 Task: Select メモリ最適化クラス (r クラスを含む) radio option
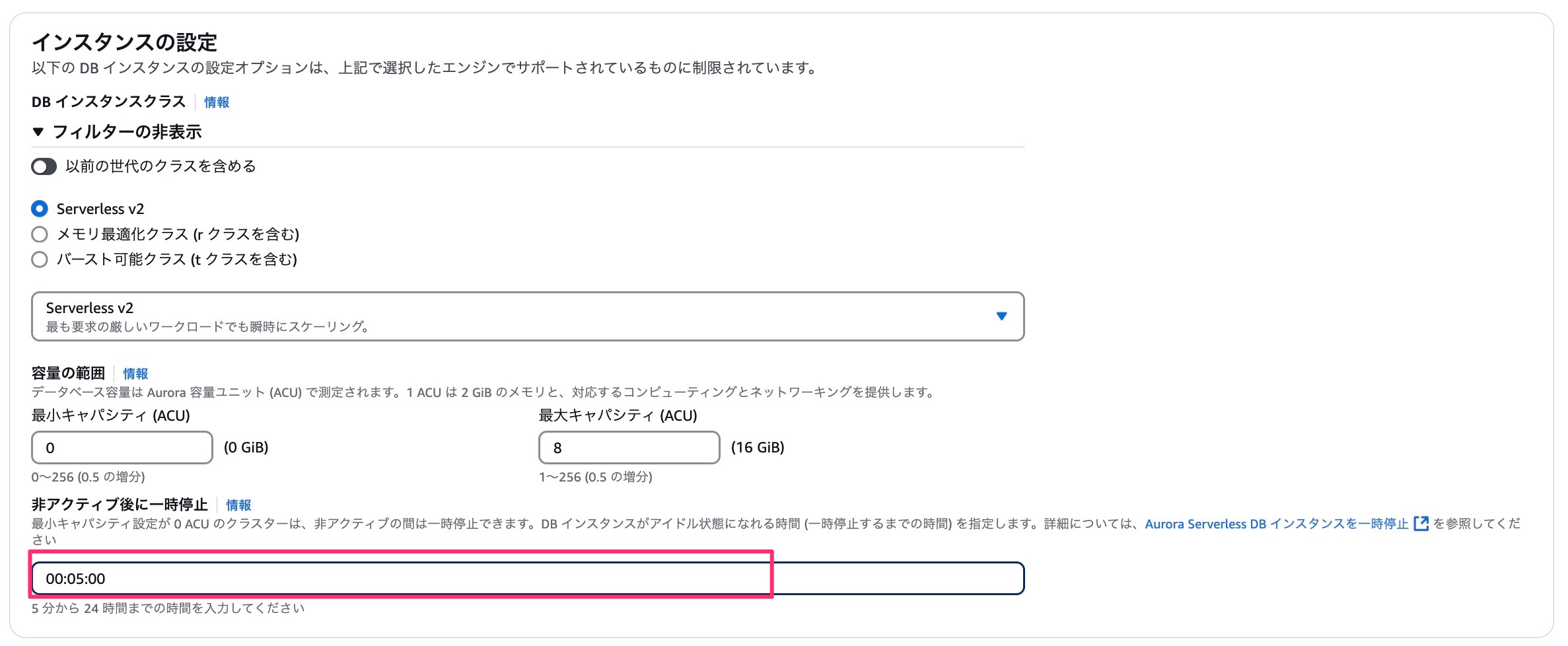(40, 234)
